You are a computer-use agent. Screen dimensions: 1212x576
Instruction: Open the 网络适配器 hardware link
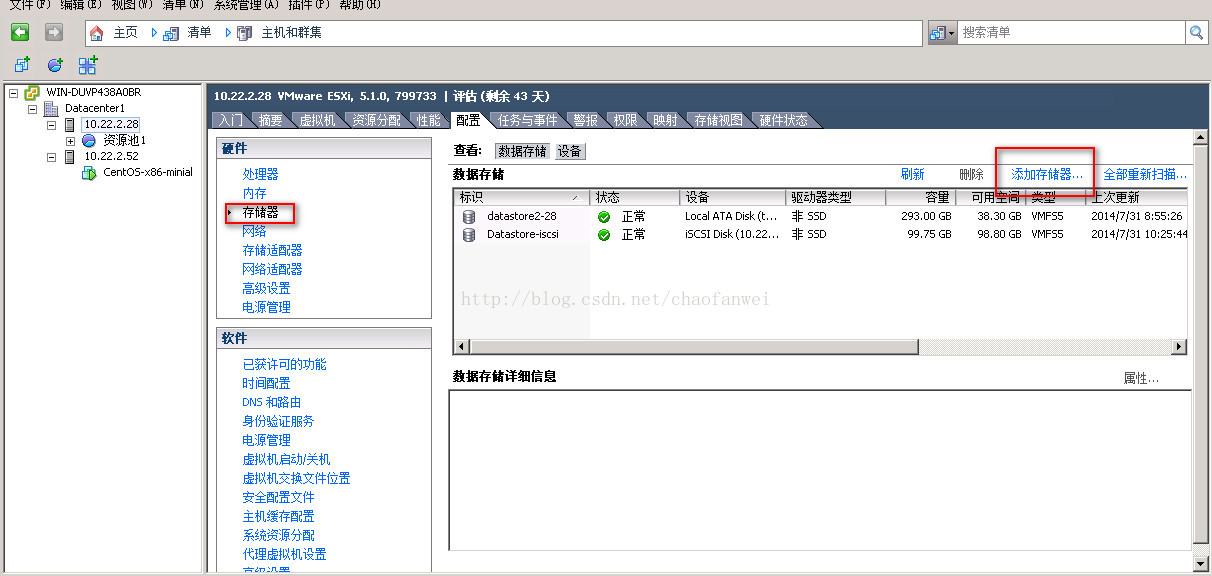[x=272, y=269]
